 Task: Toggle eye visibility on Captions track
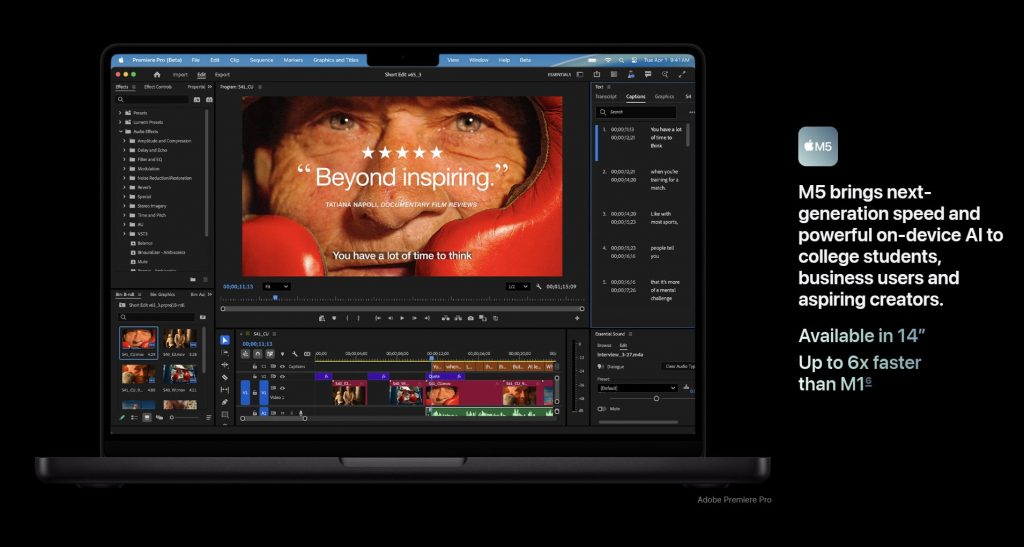tap(283, 366)
